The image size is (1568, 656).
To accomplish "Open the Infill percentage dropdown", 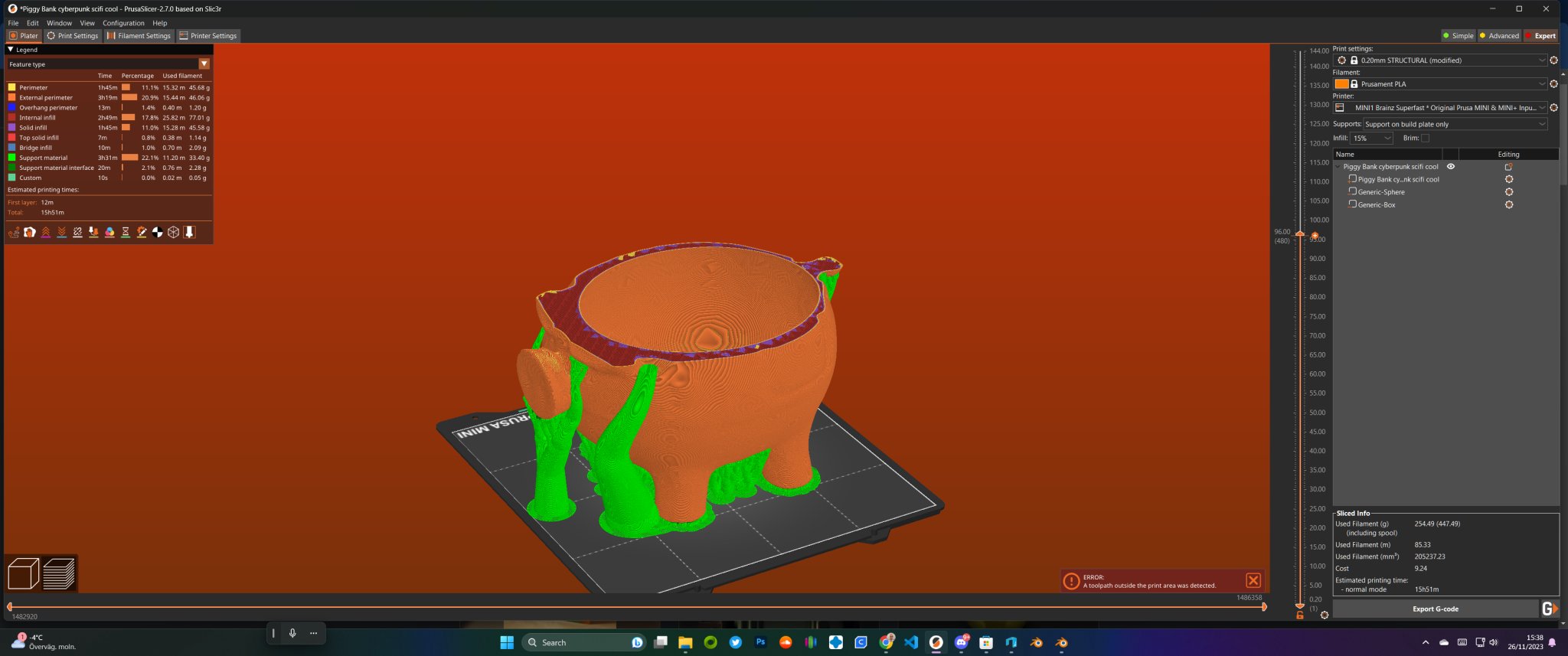I will (1371, 139).
